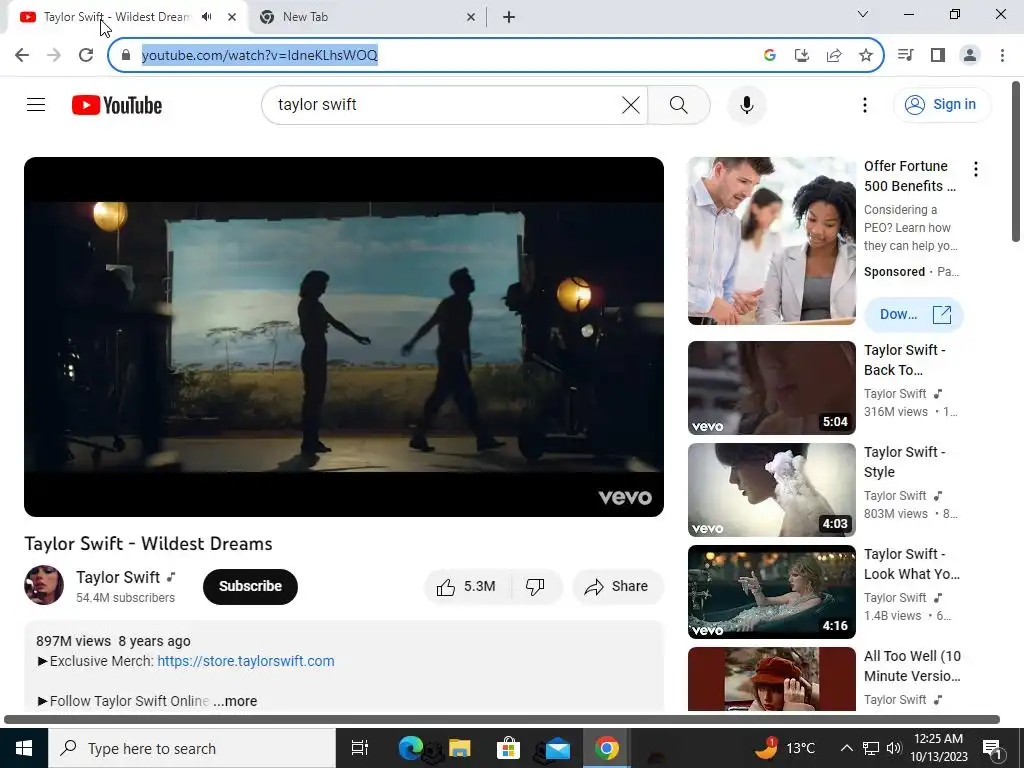Open Task View on taskbar
The width and height of the screenshot is (1024, 768).
360,748
